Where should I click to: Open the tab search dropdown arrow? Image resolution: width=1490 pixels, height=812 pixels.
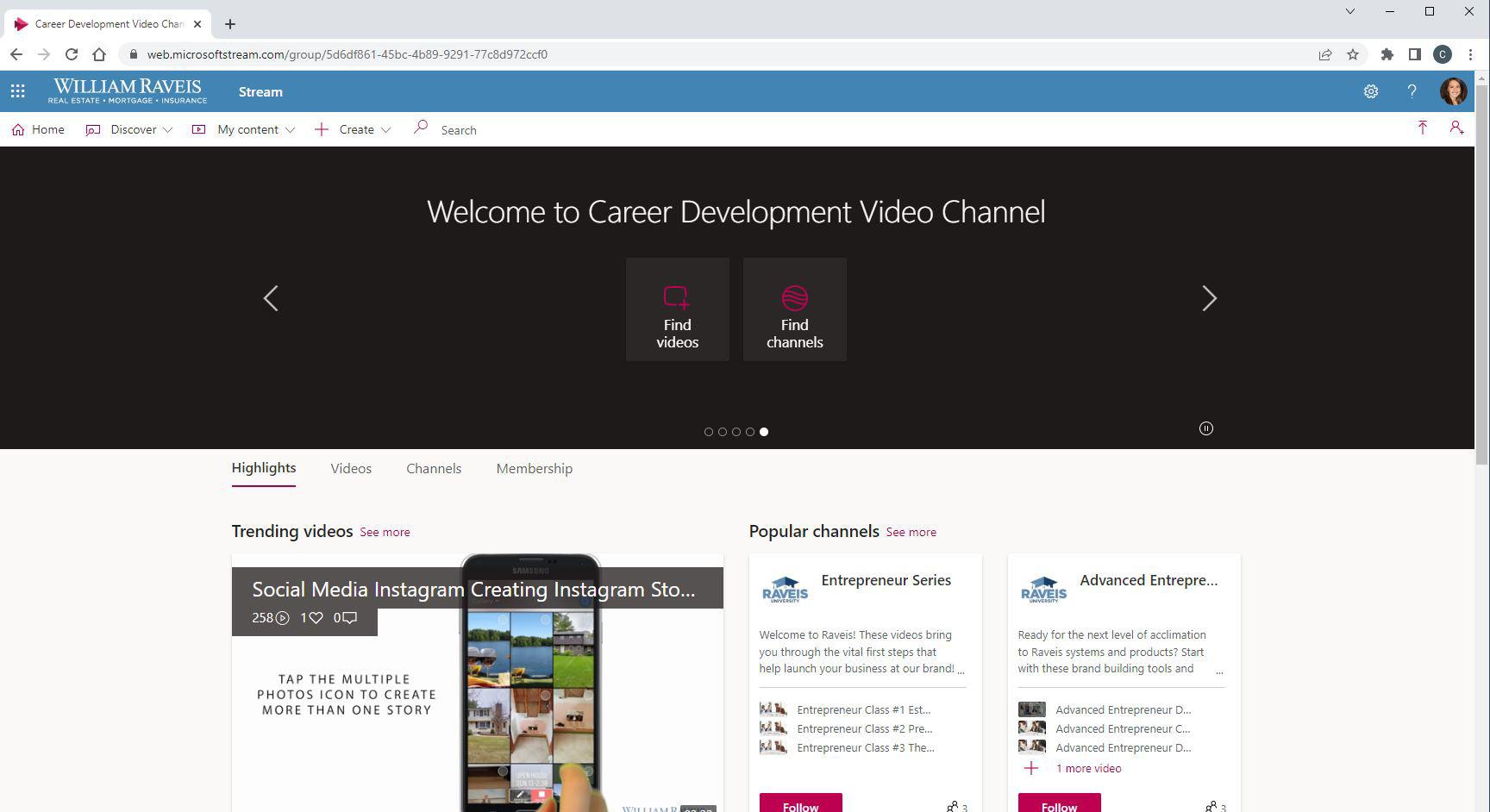[x=1350, y=11]
